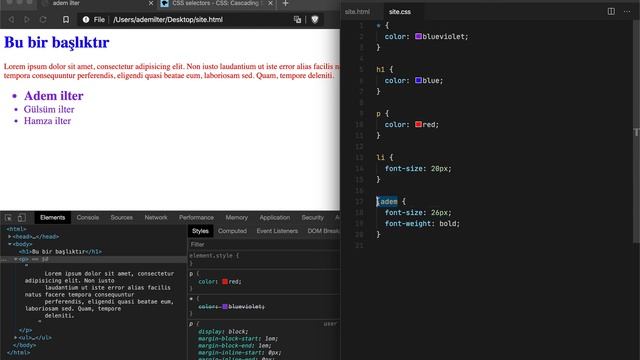This screenshot has width=640, height=360.
Task: Select the Computed sidebar tab
Action: pyautogui.click(x=232, y=231)
